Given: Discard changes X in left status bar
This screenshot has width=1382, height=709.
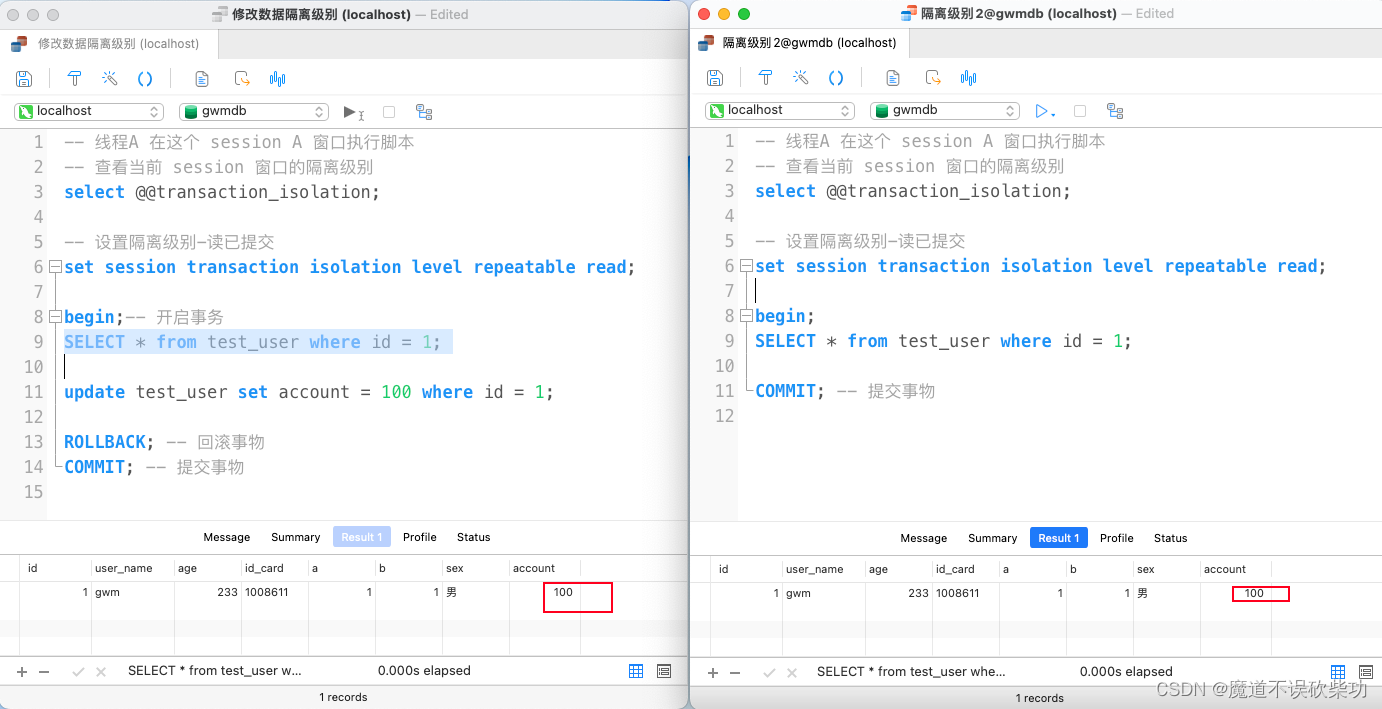Looking at the screenshot, I should (x=100, y=672).
